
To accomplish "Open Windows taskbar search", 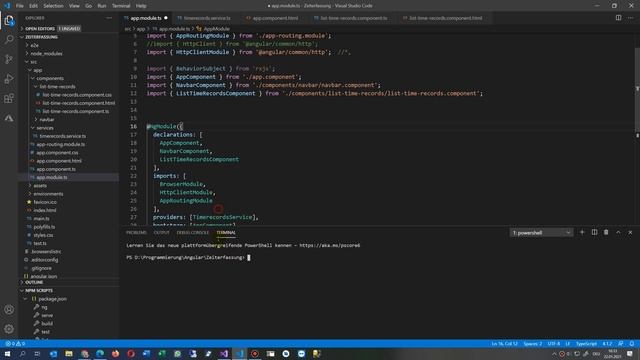I will coord(22,353).
